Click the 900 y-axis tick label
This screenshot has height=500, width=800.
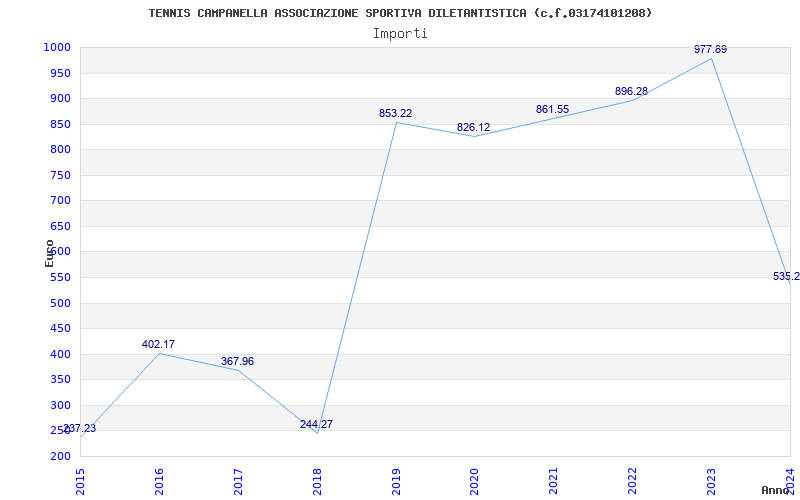click(x=60, y=98)
